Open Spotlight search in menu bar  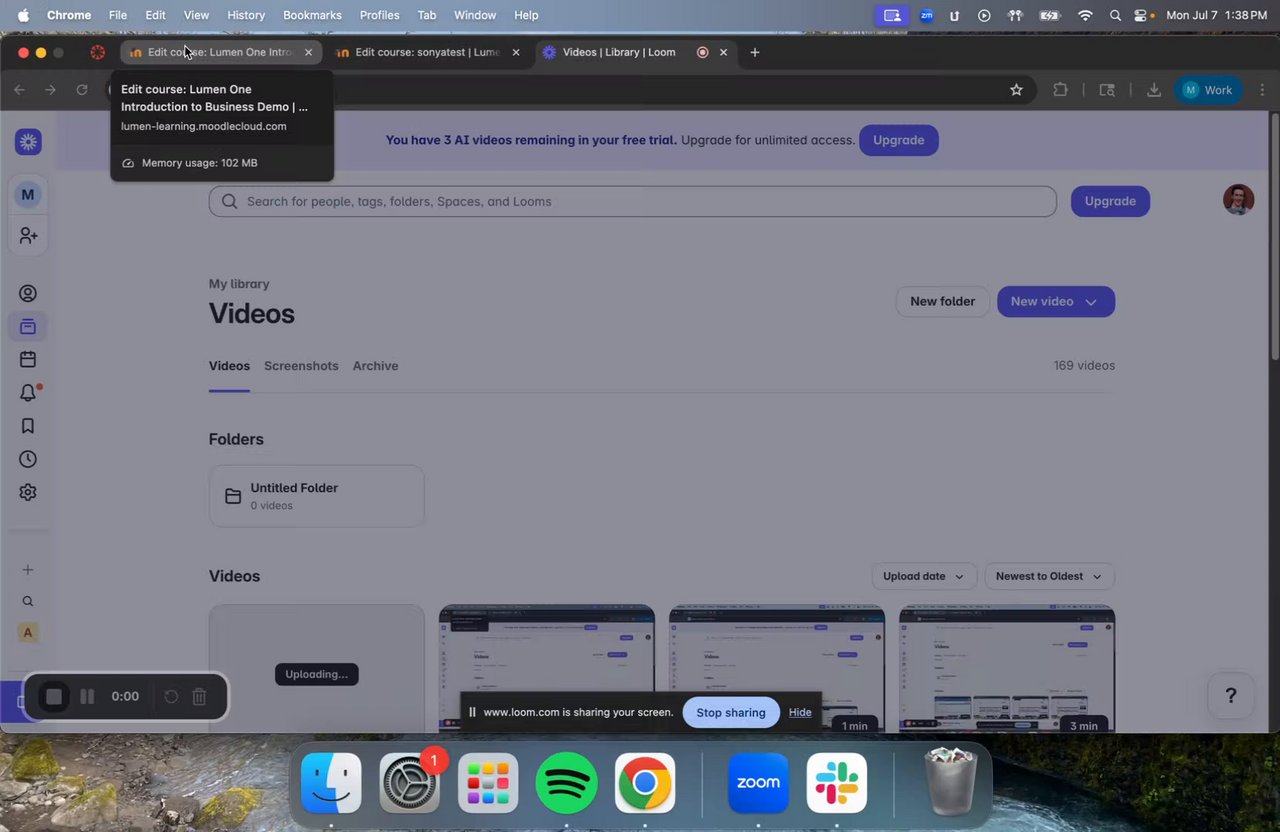pyautogui.click(x=1115, y=15)
